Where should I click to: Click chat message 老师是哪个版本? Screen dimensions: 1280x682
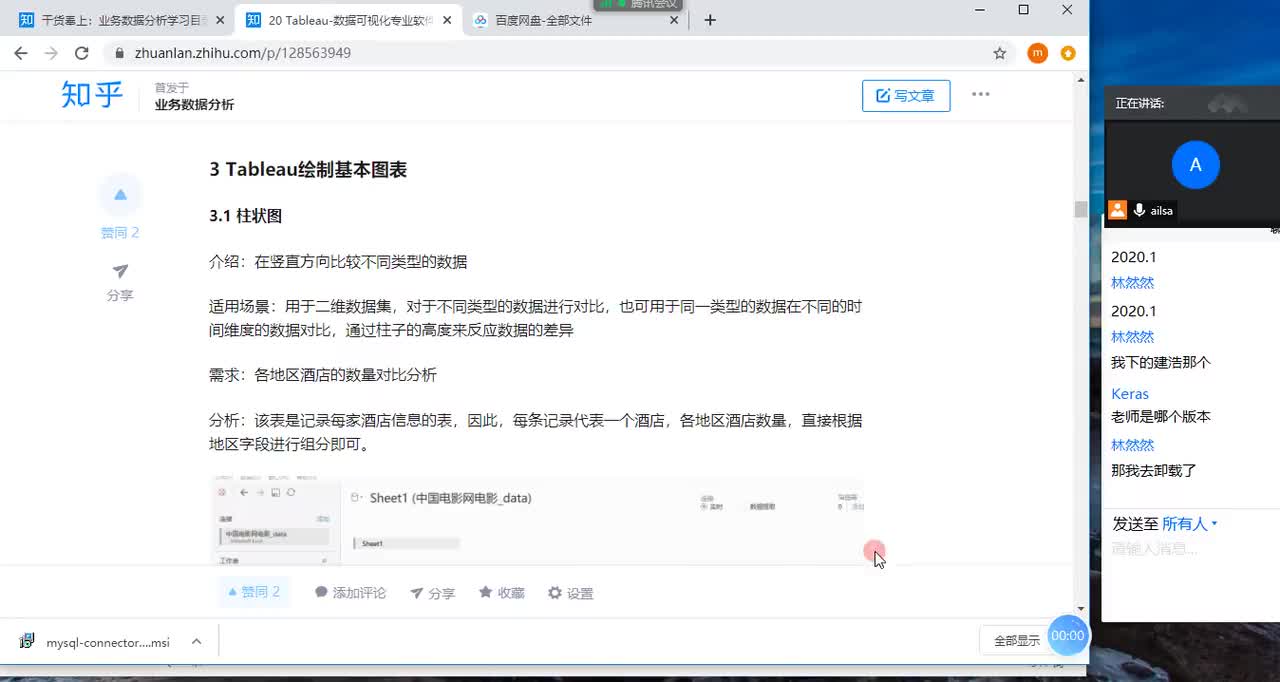1160,416
